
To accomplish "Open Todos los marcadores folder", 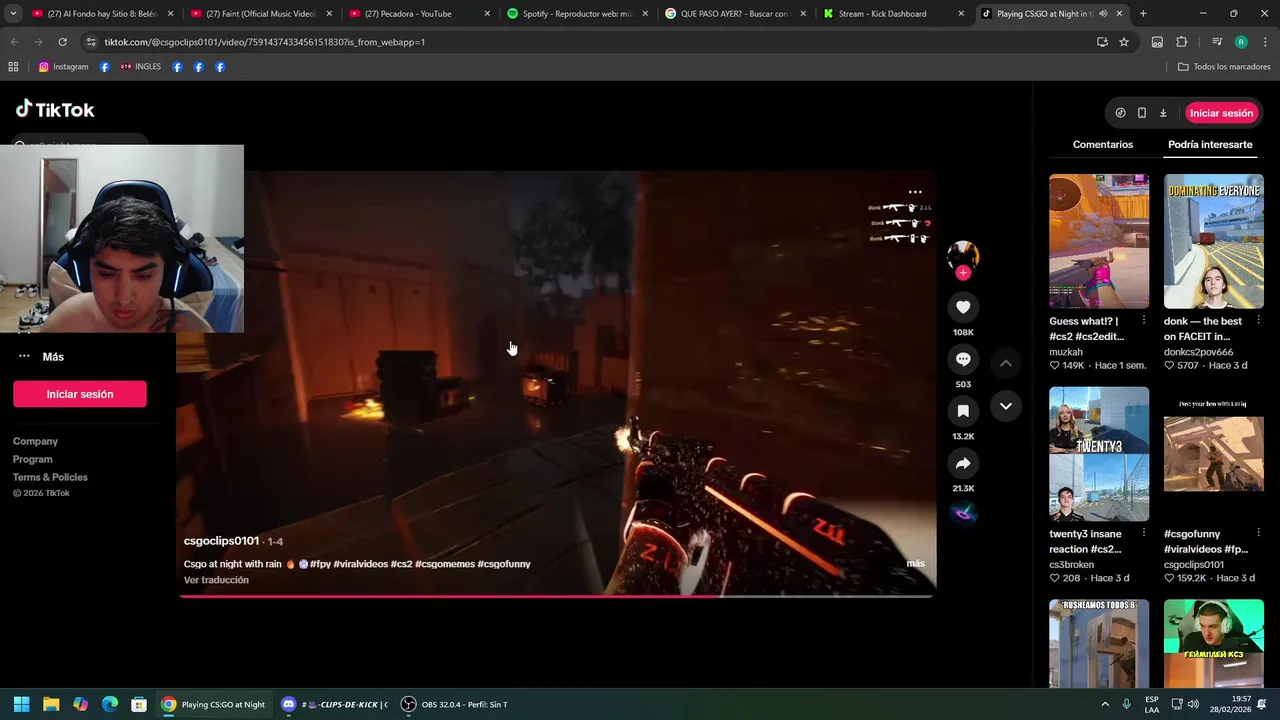I will click(1224, 67).
